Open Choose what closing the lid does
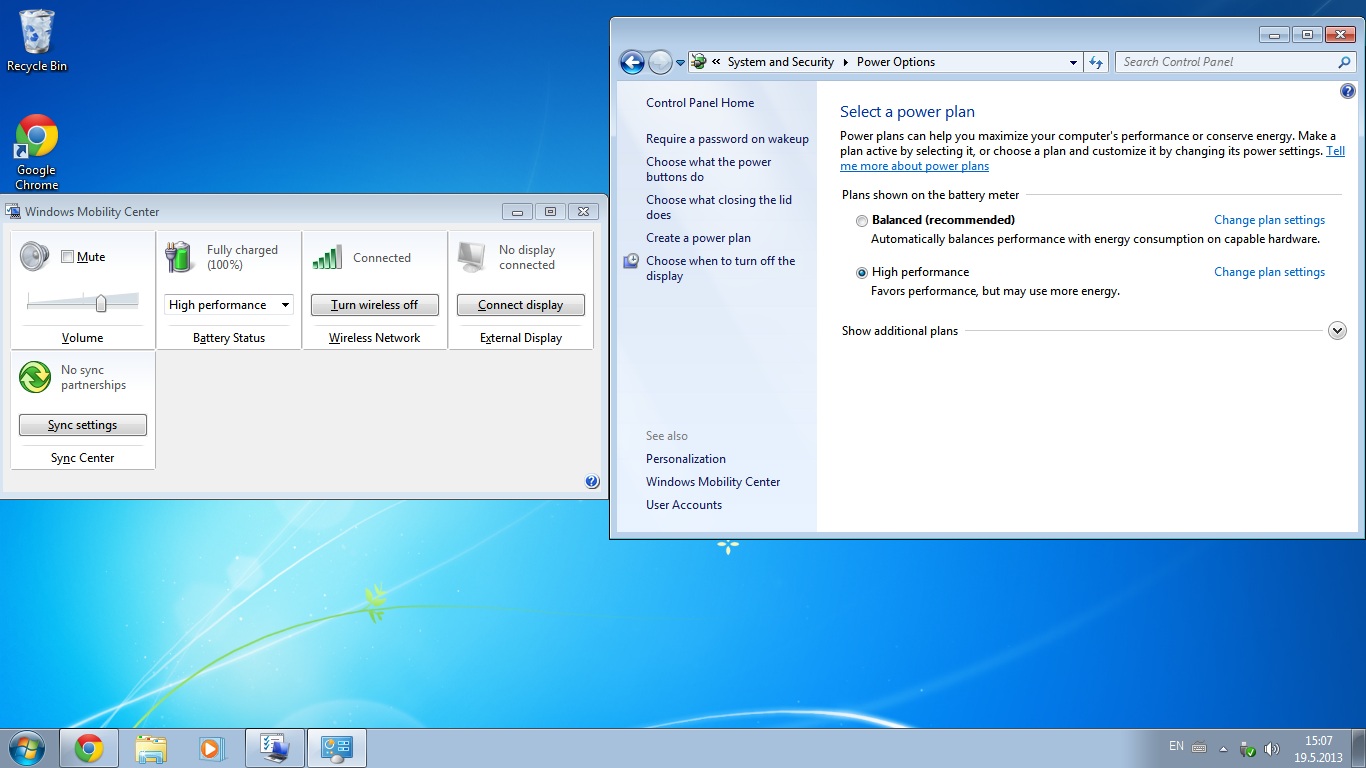Screen dimensions: 1366x768 (x=719, y=207)
